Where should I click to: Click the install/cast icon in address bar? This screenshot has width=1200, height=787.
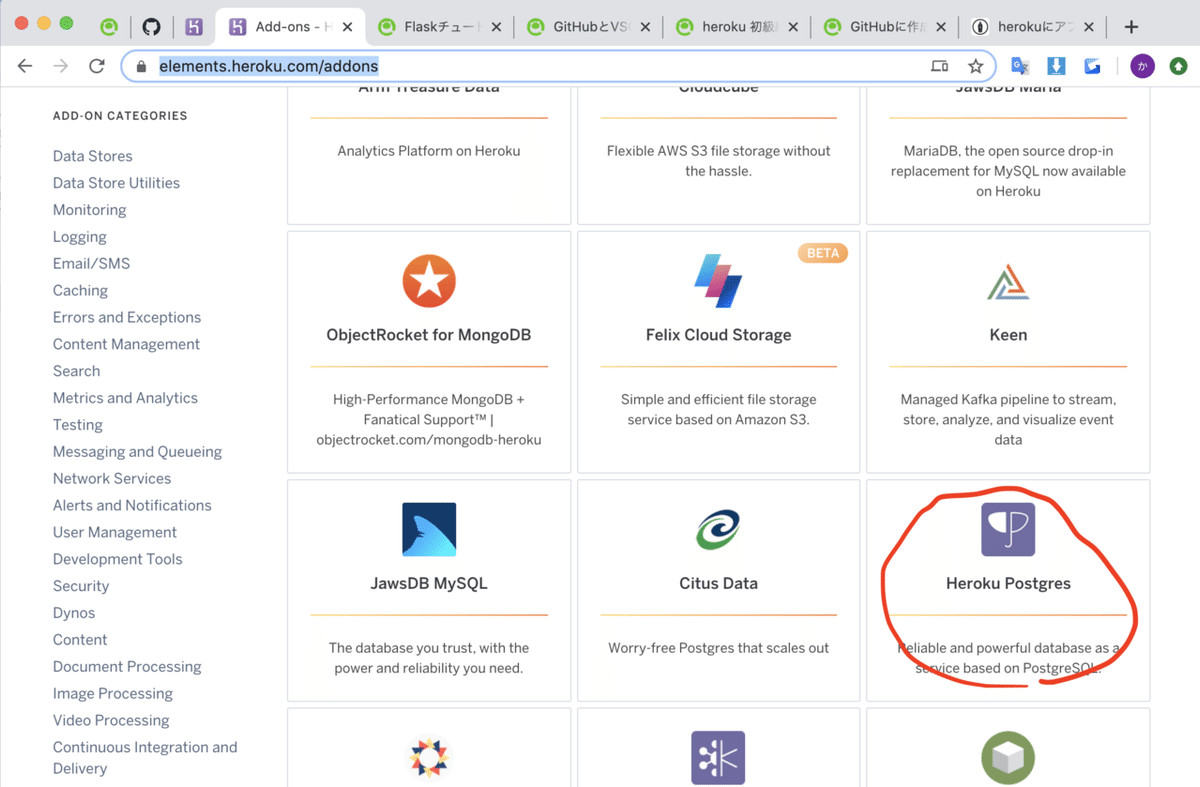[939, 66]
